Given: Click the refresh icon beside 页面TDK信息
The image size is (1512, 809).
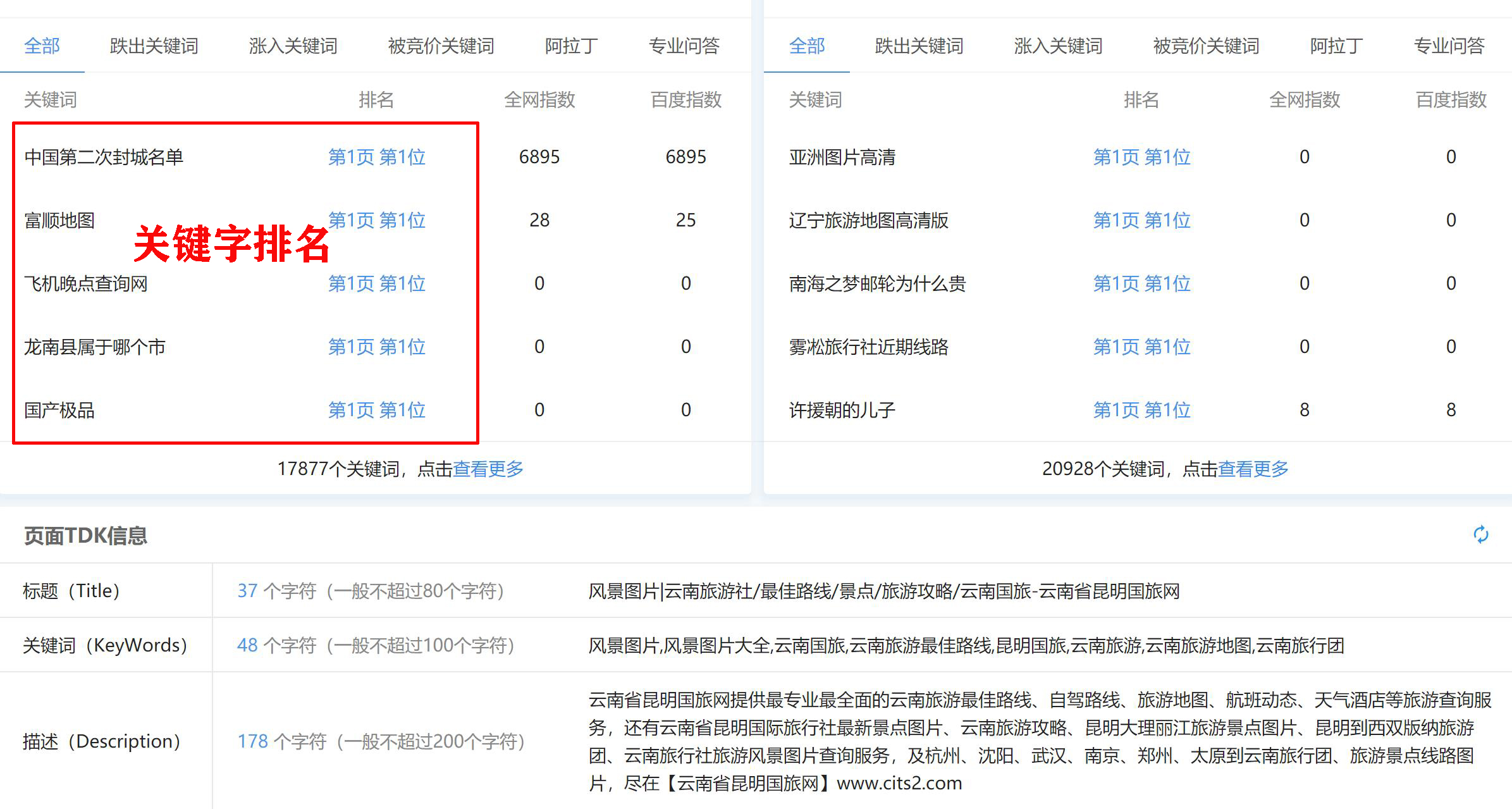Looking at the screenshot, I should (1480, 534).
